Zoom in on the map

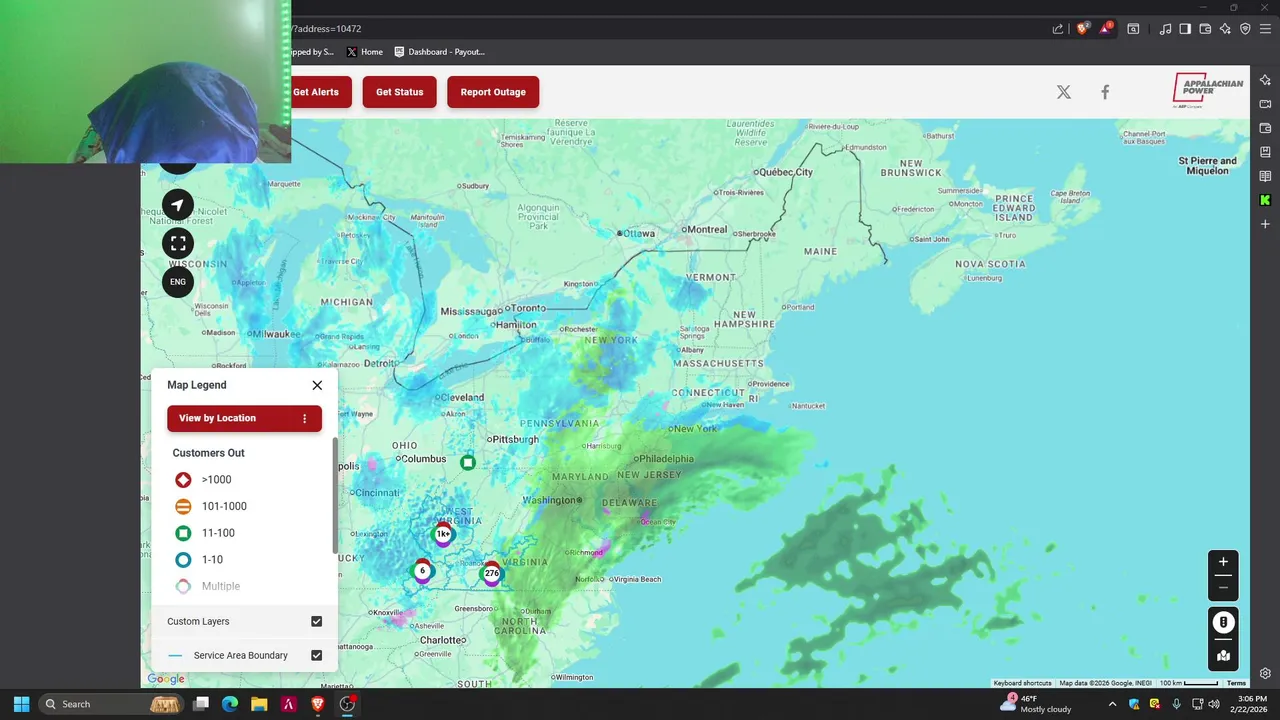[x=1223, y=562]
